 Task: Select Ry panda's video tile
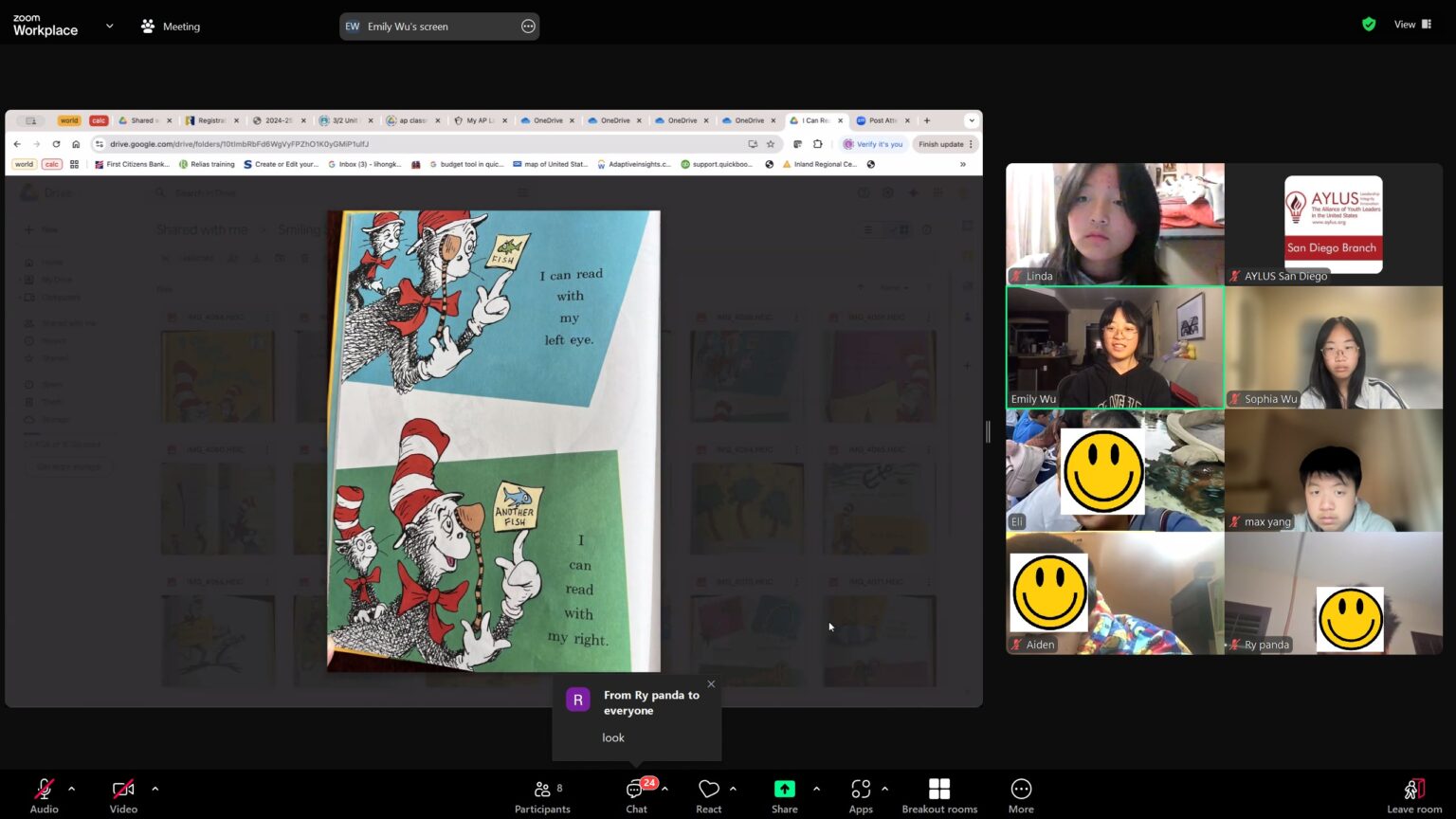pyautogui.click(x=1334, y=593)
